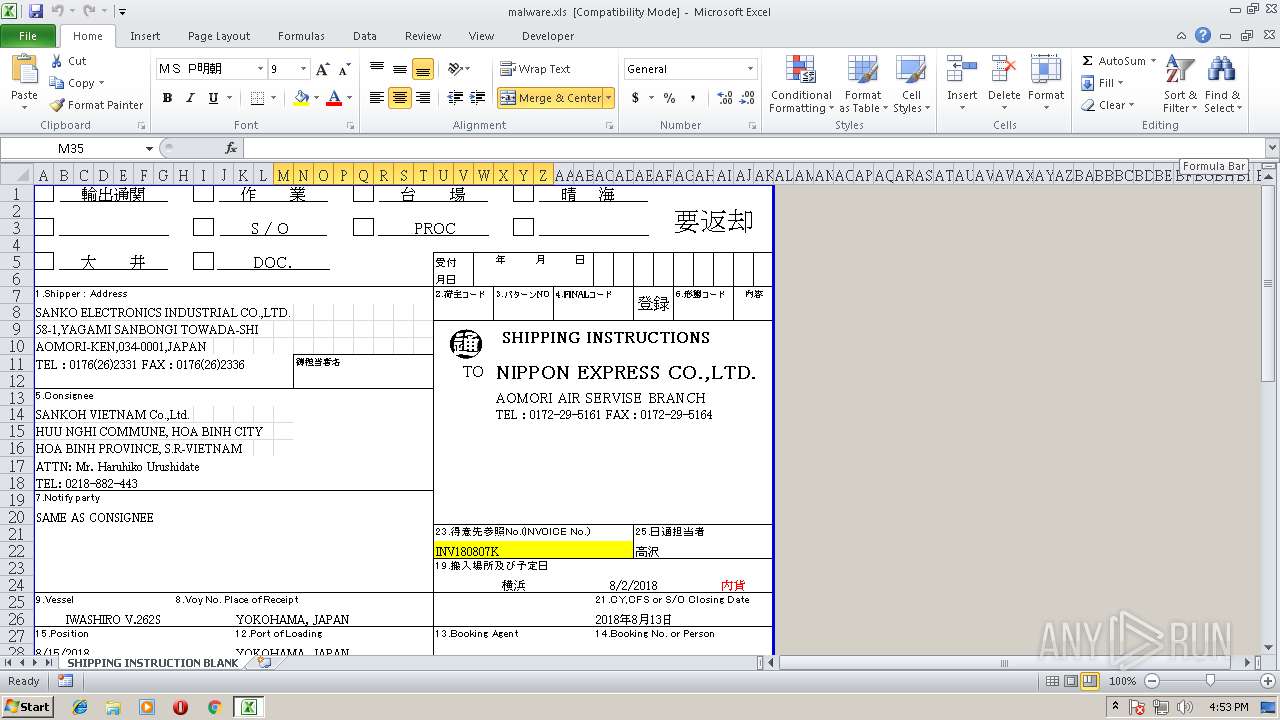Switch to Page Break Preview view

pyautogui.click(x=1089, y=681)
